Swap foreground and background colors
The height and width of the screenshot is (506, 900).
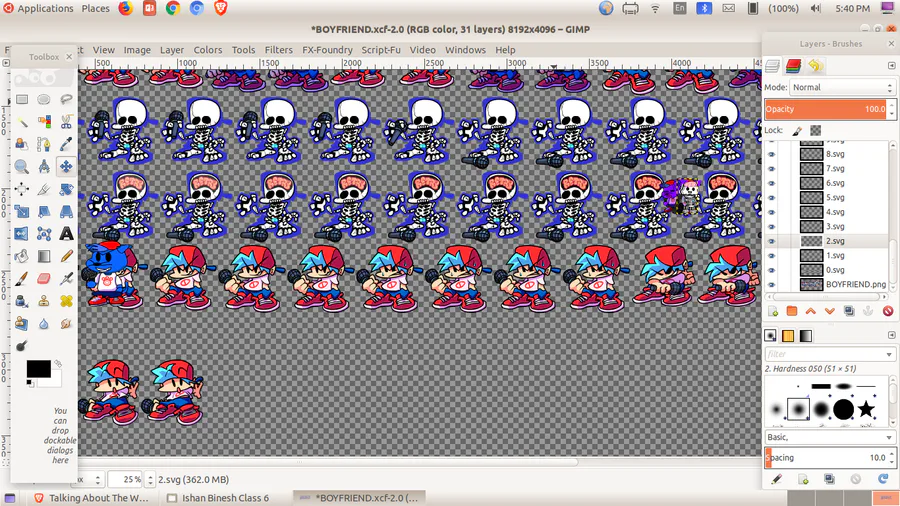tap(57, 363)
